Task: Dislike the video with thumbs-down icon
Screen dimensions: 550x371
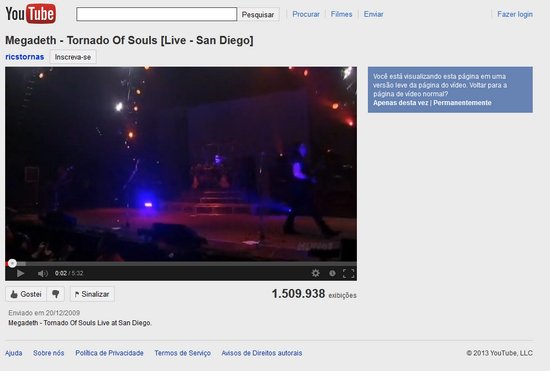Action: tap(55, 294)
